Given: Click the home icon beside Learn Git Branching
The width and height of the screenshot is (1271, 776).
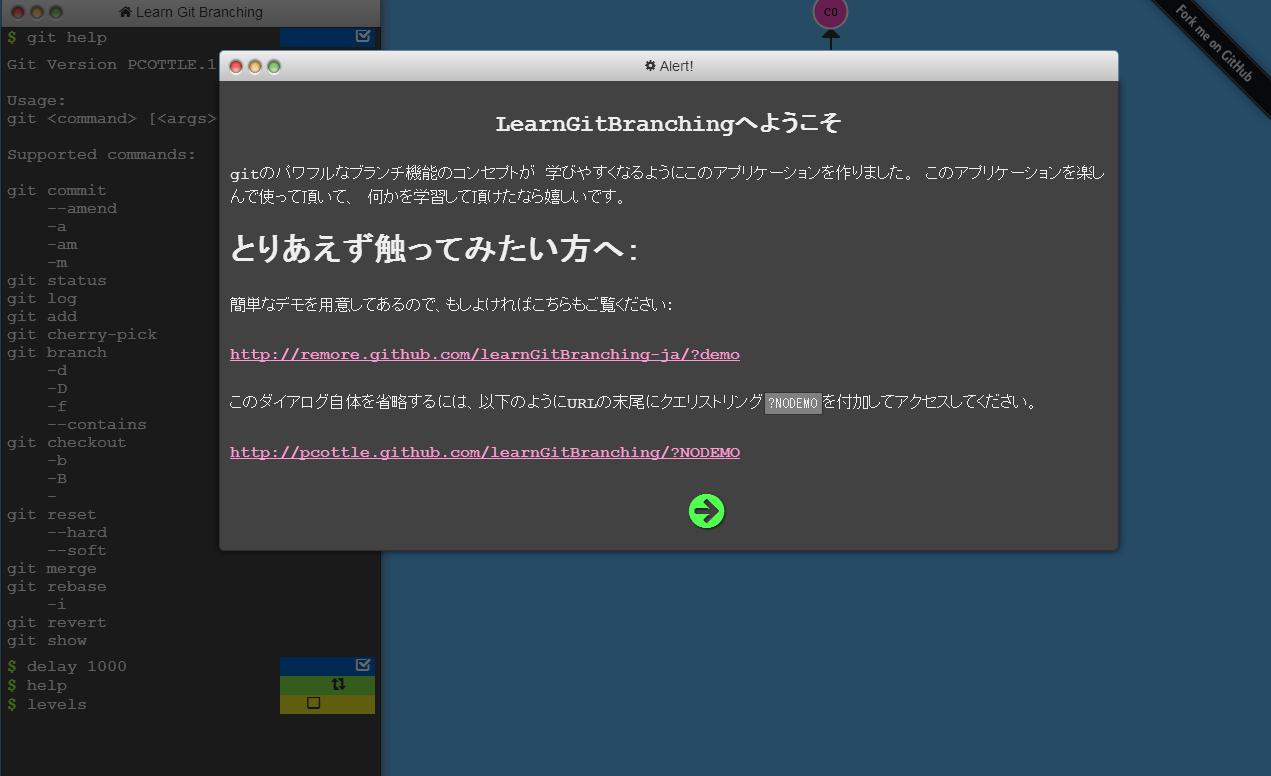Looking at the screenshot, I should click(125, 12).
